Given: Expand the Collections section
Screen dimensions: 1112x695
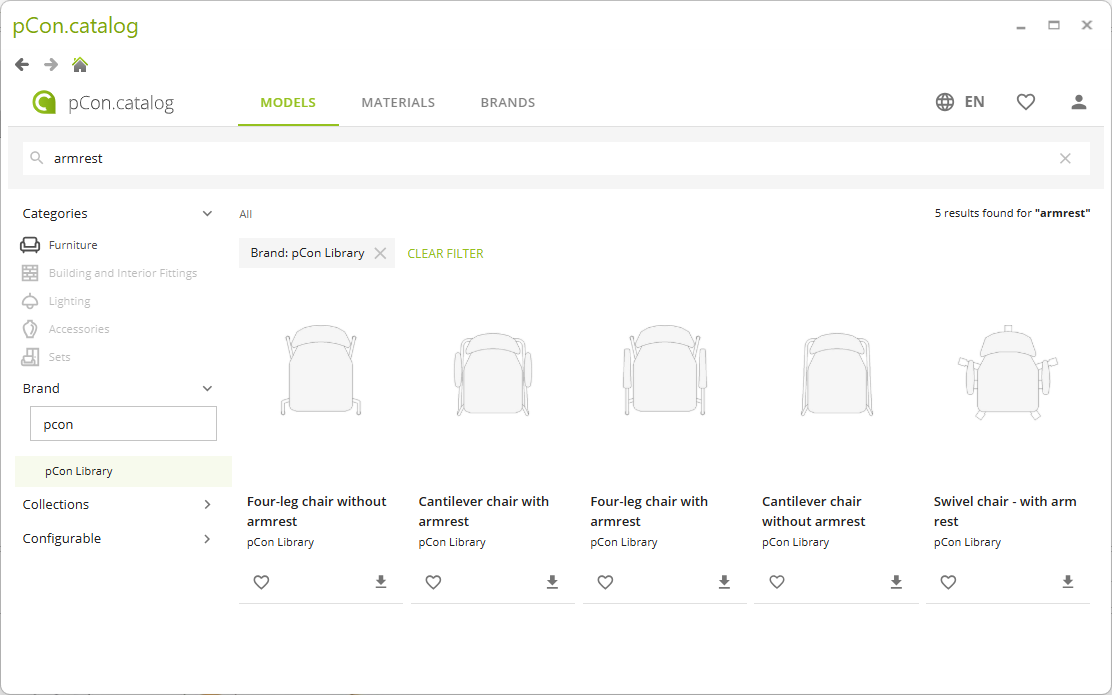Looking at the screenshot, I should [207, 504].
